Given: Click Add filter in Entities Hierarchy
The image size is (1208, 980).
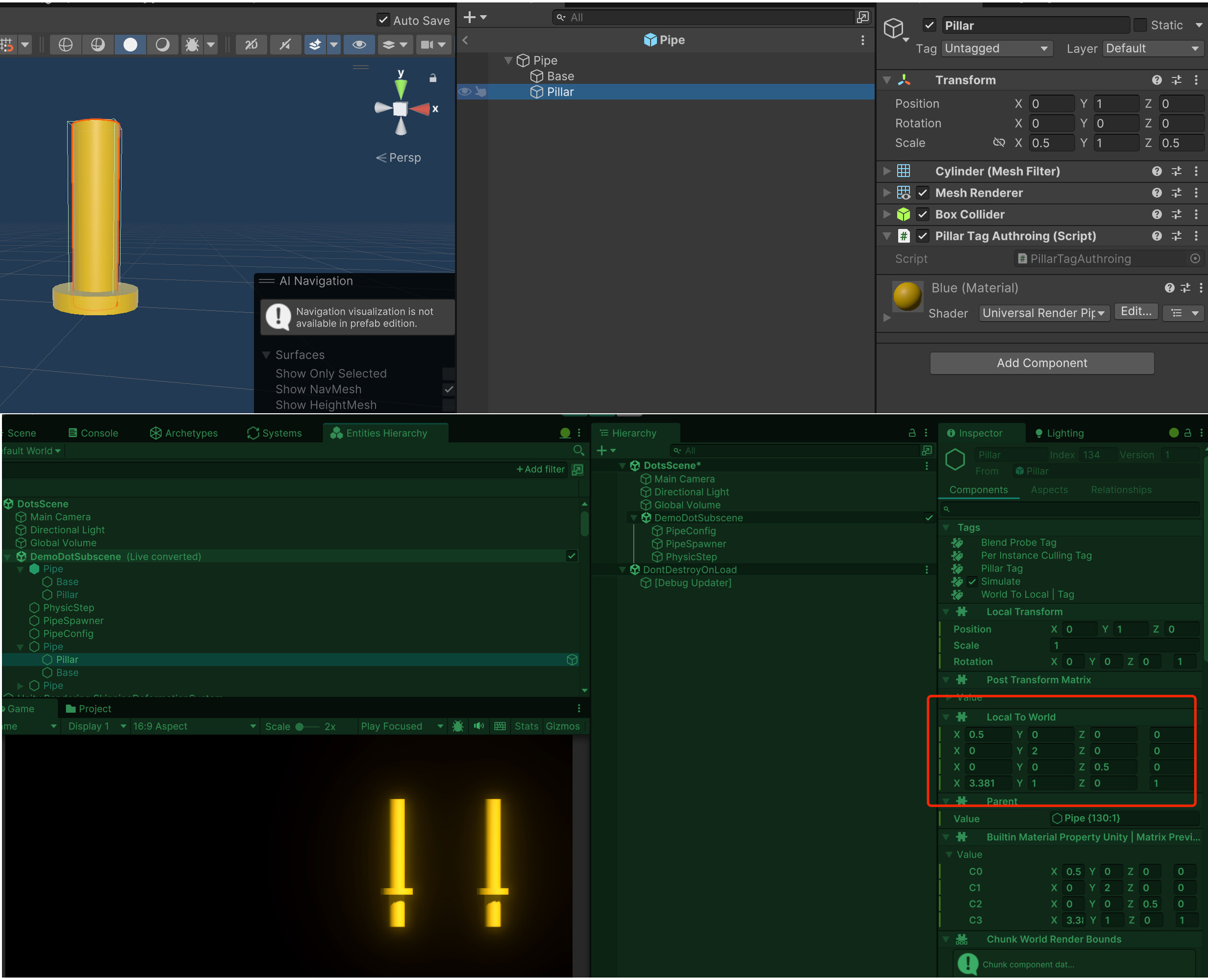Looking at the screenshot, I should pos(540,469).
